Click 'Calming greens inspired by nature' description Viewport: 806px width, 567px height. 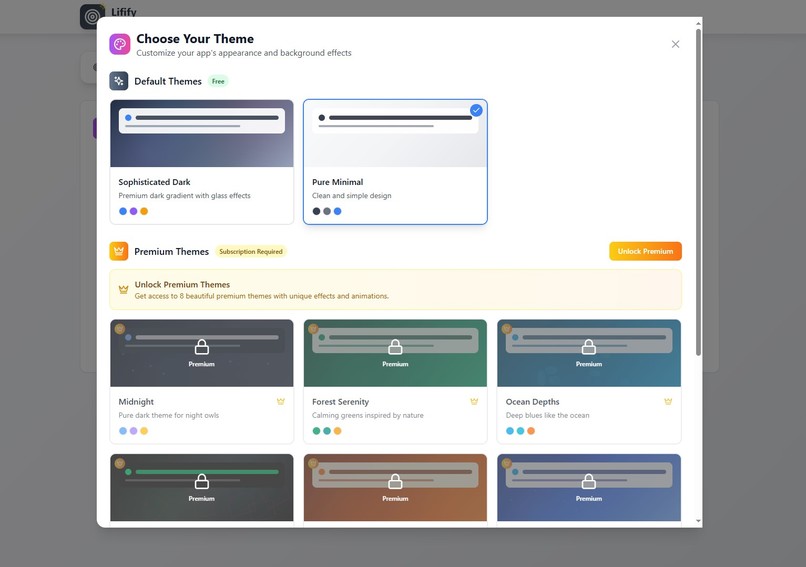coord(368,415)
